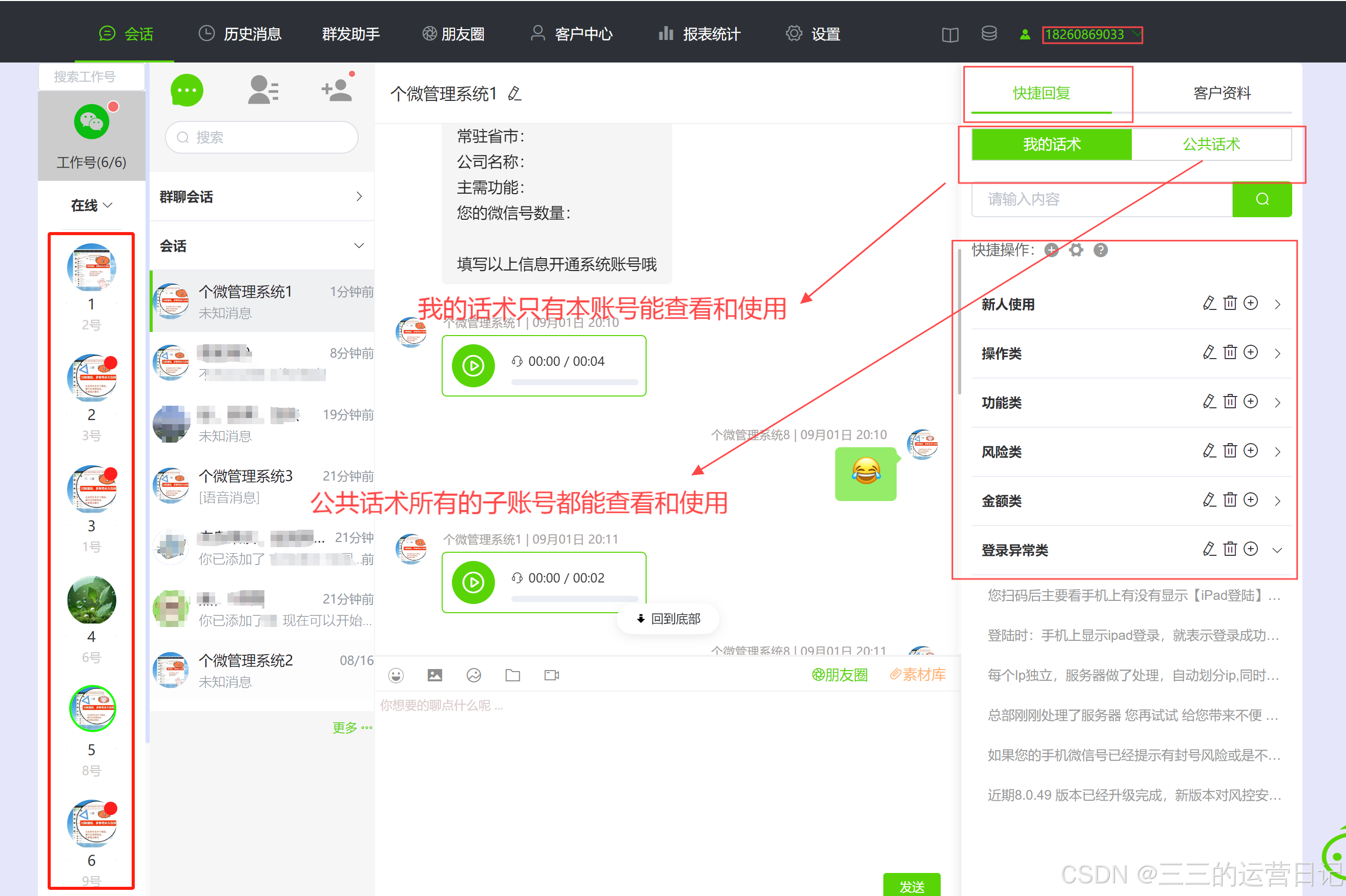This screenshot has height=896, width=1346.
Task: Switch to 公共话术 toggle
Action: 1211,144
